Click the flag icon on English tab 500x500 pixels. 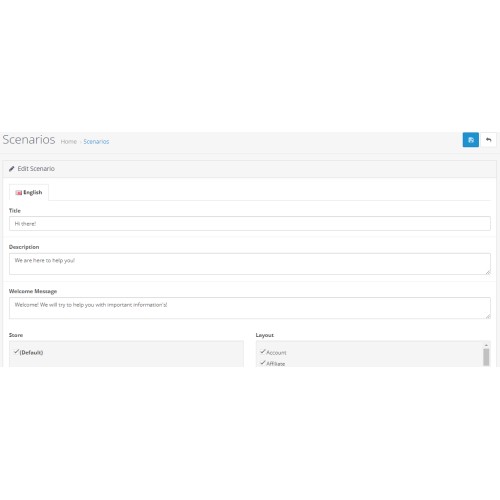click(19, 193)
